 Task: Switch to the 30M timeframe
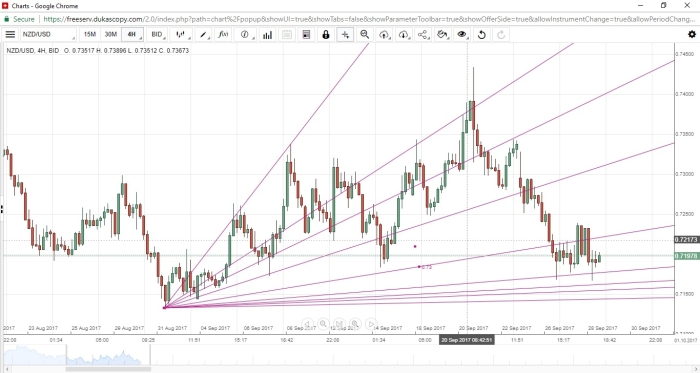pyautogui.click(x=110, y=35)
